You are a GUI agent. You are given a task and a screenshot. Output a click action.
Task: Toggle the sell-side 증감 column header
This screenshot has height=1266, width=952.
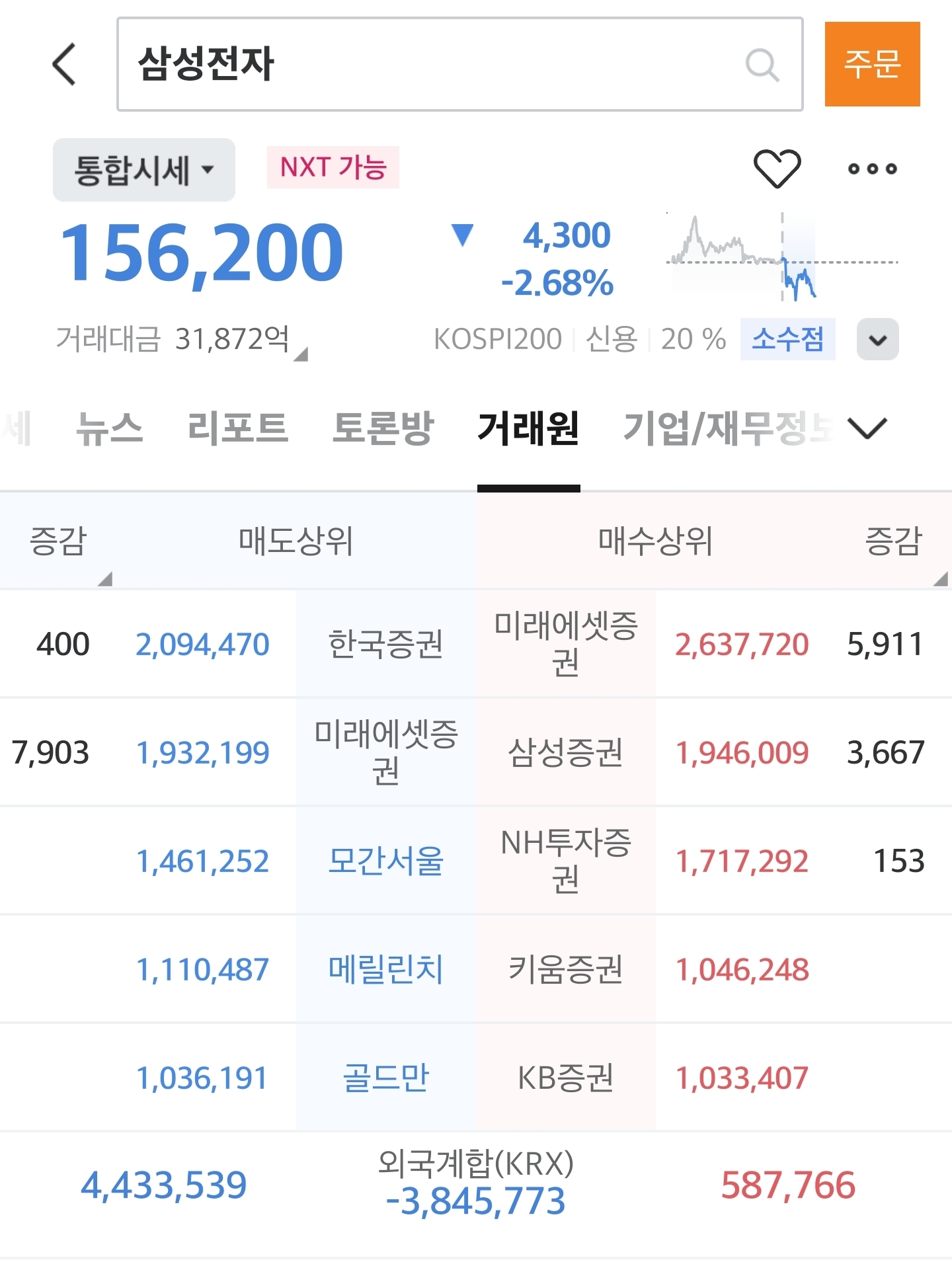point(58,542)
